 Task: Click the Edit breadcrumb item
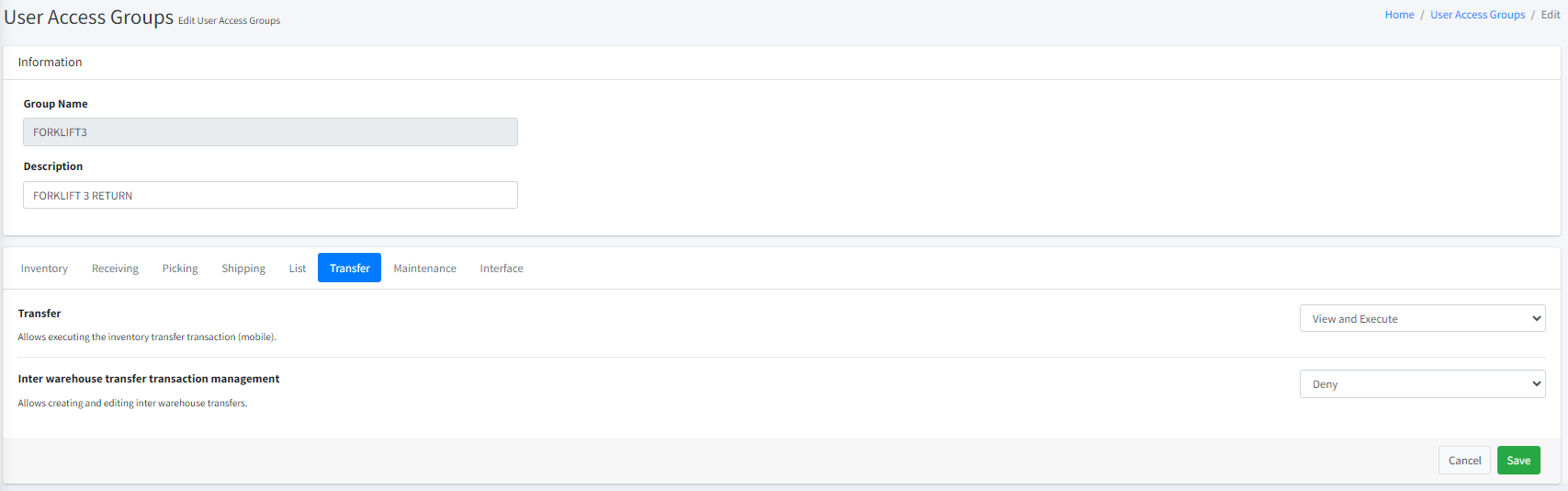1551,15
